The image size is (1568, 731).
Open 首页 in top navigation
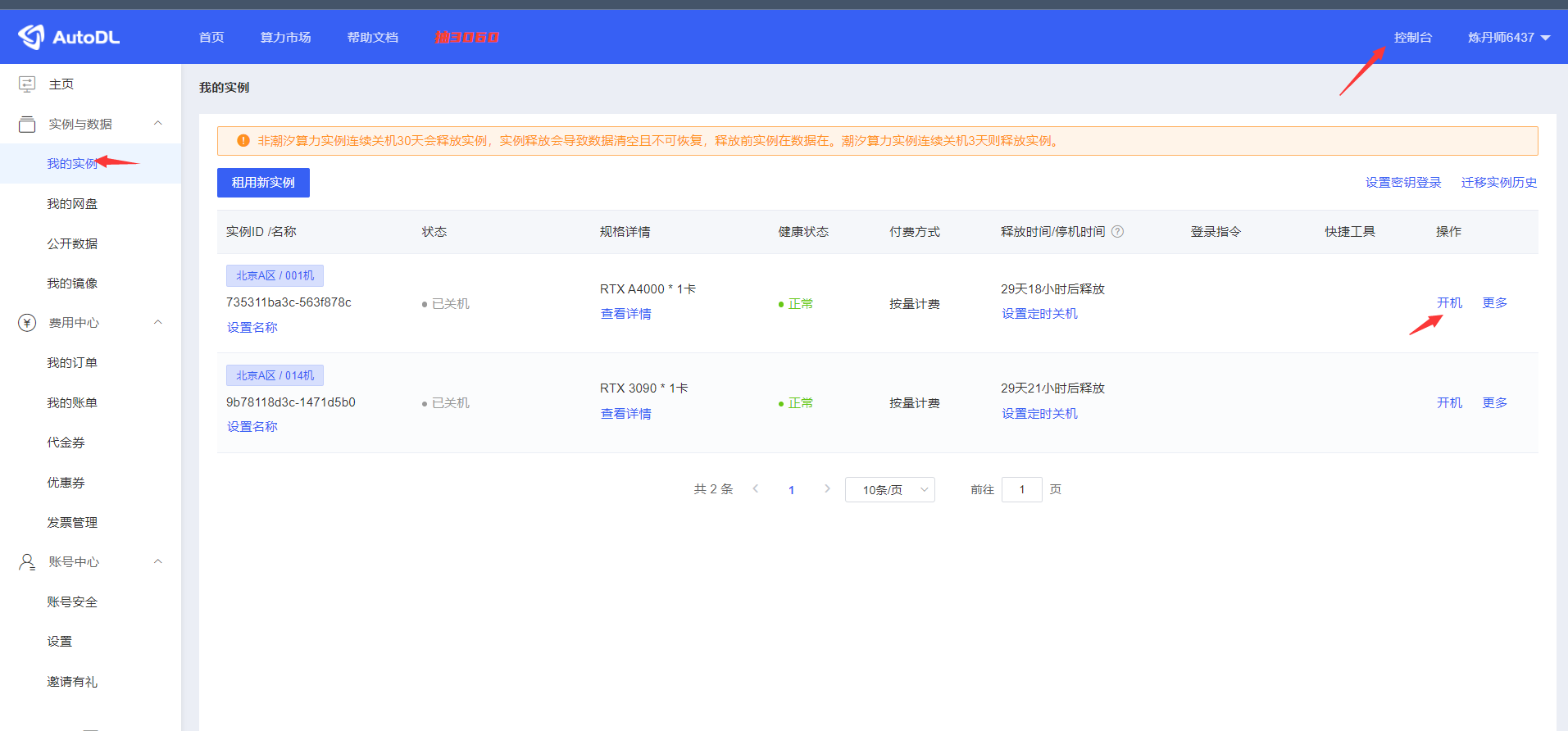[211, 38]
